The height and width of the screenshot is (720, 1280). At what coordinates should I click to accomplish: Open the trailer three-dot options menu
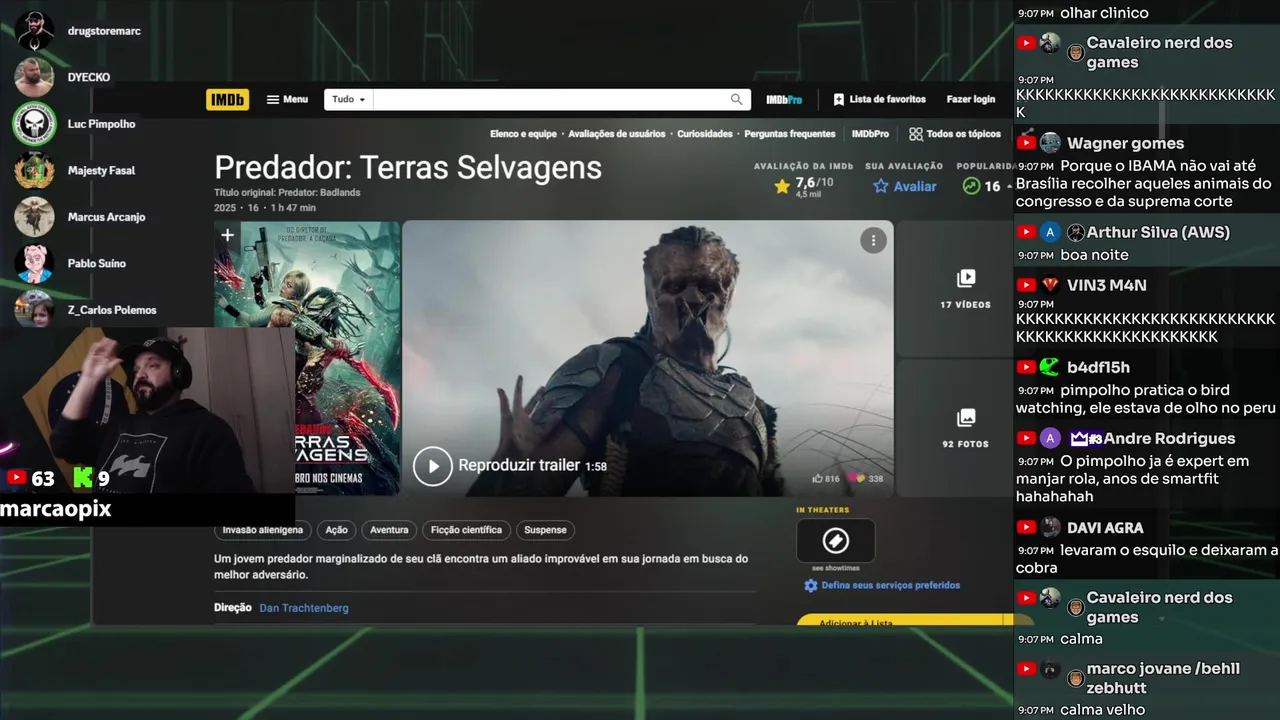click(x=873, y=240)
